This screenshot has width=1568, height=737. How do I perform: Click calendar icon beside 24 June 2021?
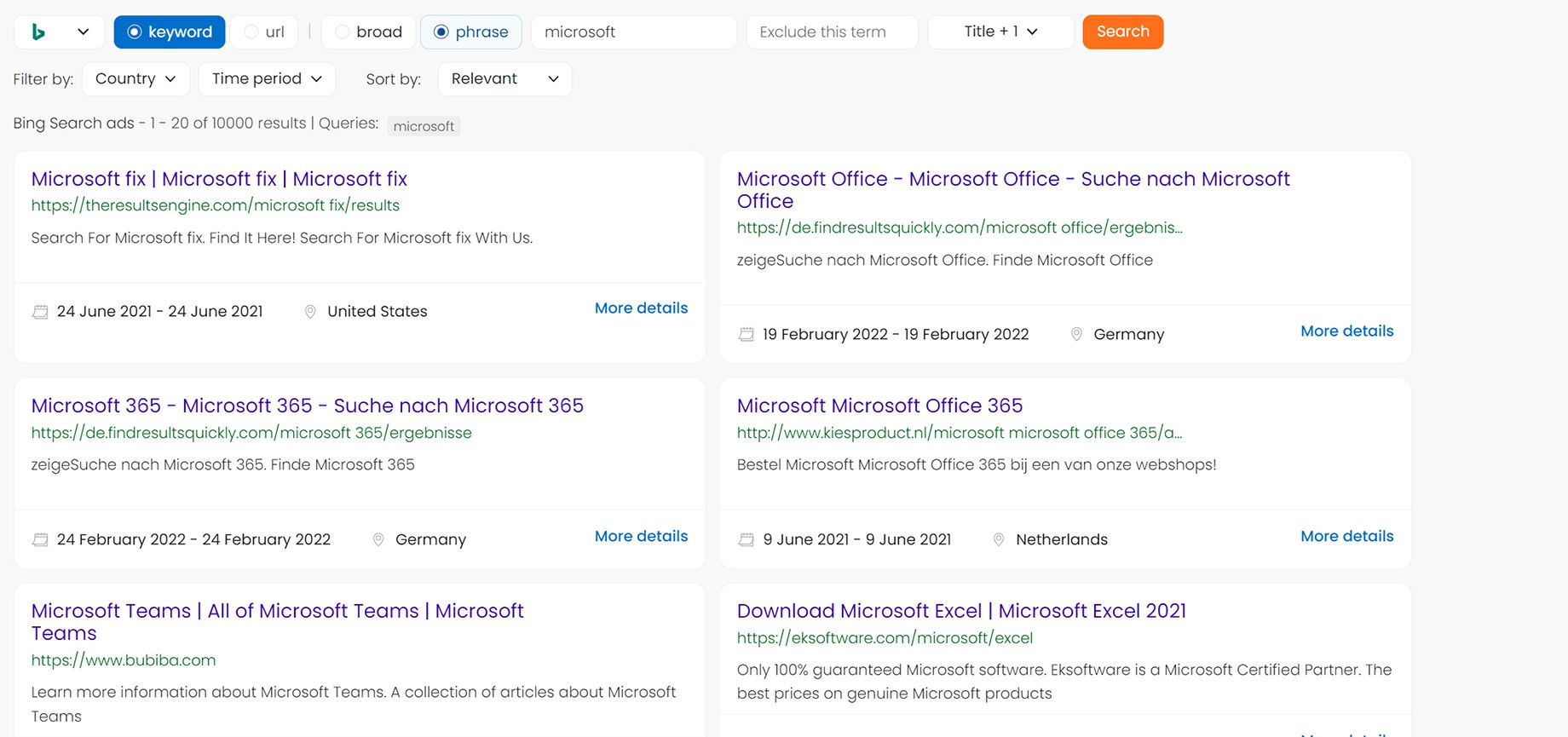click(x=40, y=312)
